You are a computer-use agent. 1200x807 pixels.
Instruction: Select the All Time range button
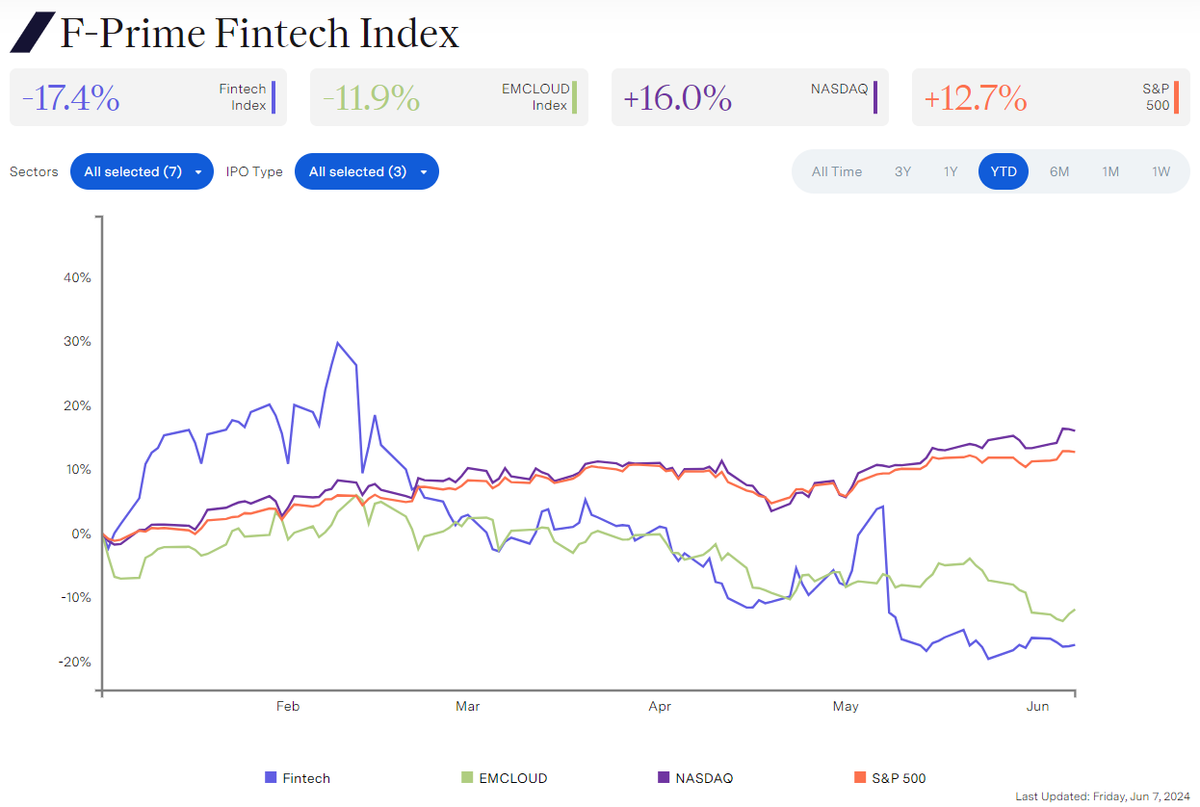(836, 171)
